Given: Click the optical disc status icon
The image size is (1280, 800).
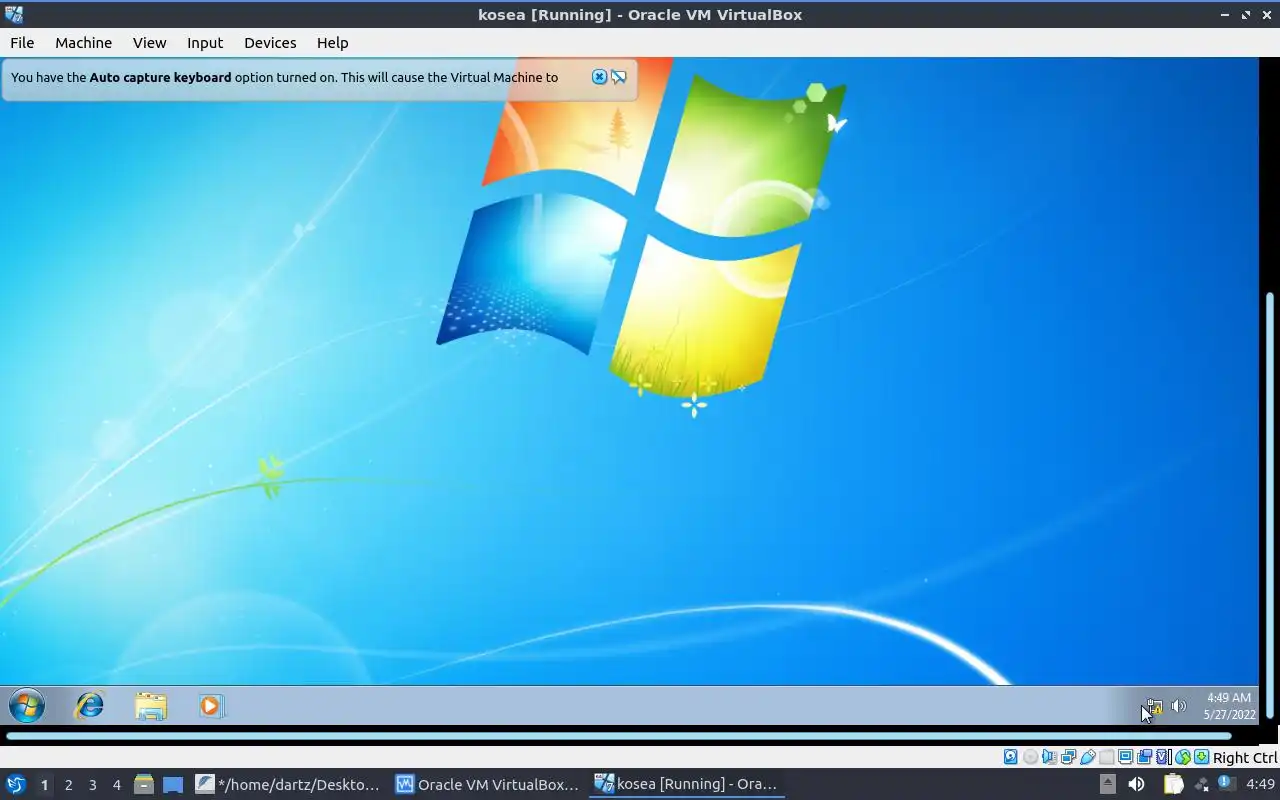Looking at the screenshot, I should (1030, 757).
